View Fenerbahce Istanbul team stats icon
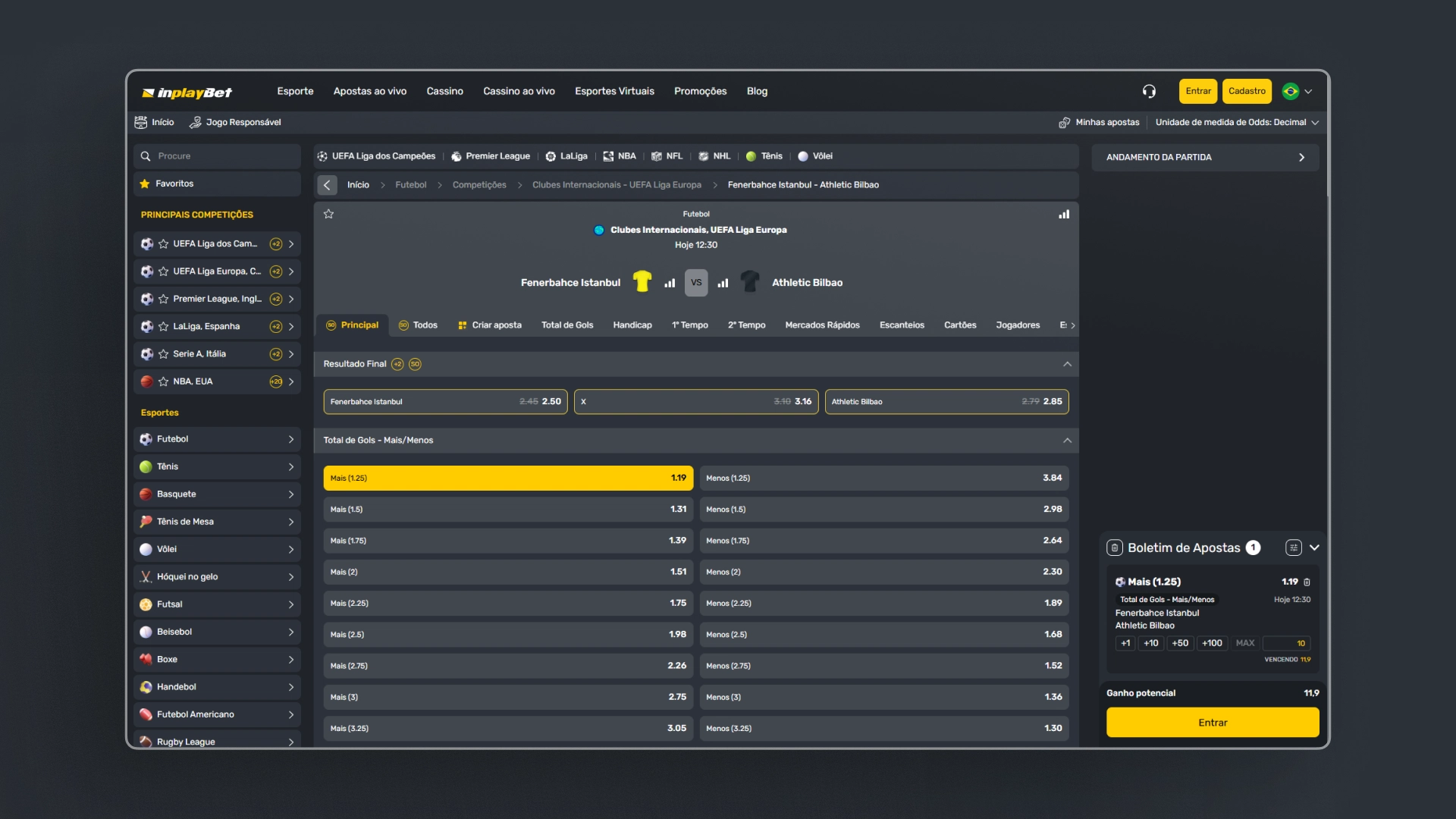This screenshot has height=819, width=1456. [x=670, y=283]
